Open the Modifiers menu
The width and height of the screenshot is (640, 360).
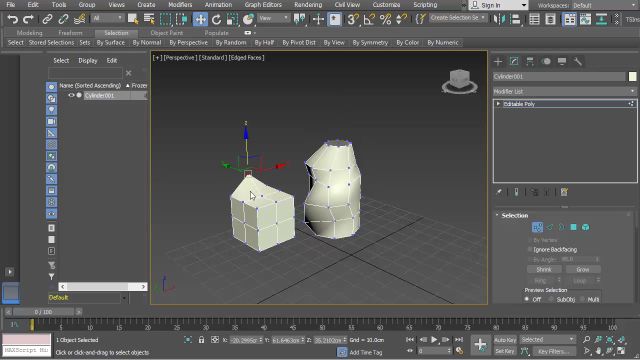tap(180, 5)
